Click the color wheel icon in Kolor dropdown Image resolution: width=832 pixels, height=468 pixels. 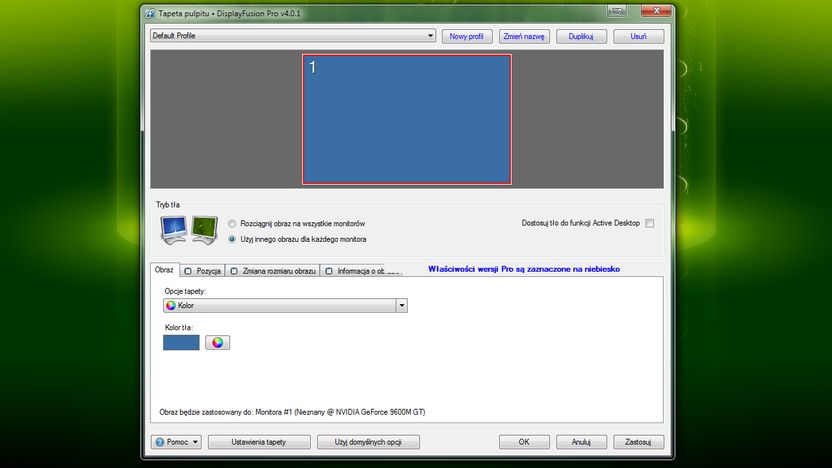click(171, 306)
